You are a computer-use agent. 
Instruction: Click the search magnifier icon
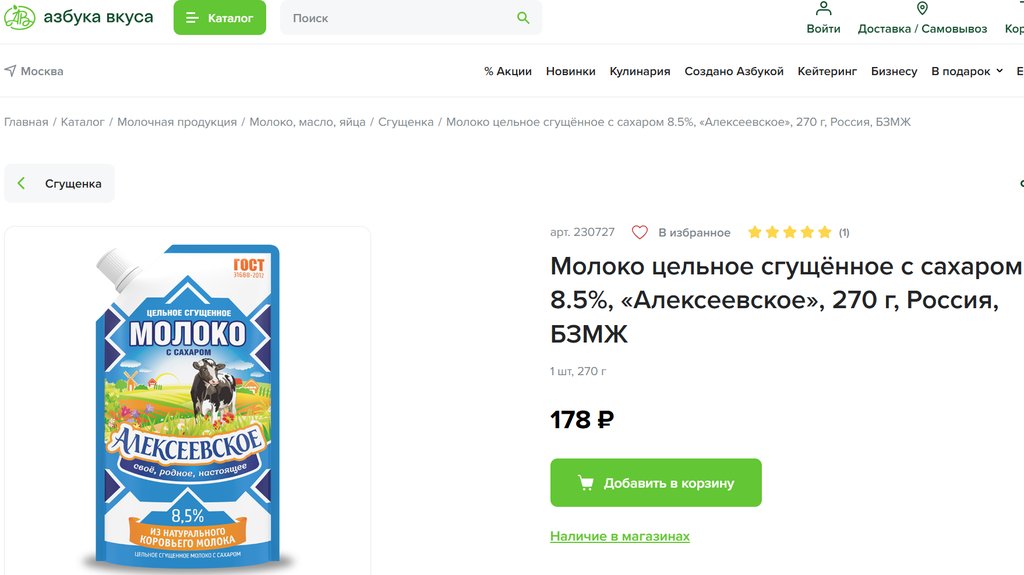523,18
